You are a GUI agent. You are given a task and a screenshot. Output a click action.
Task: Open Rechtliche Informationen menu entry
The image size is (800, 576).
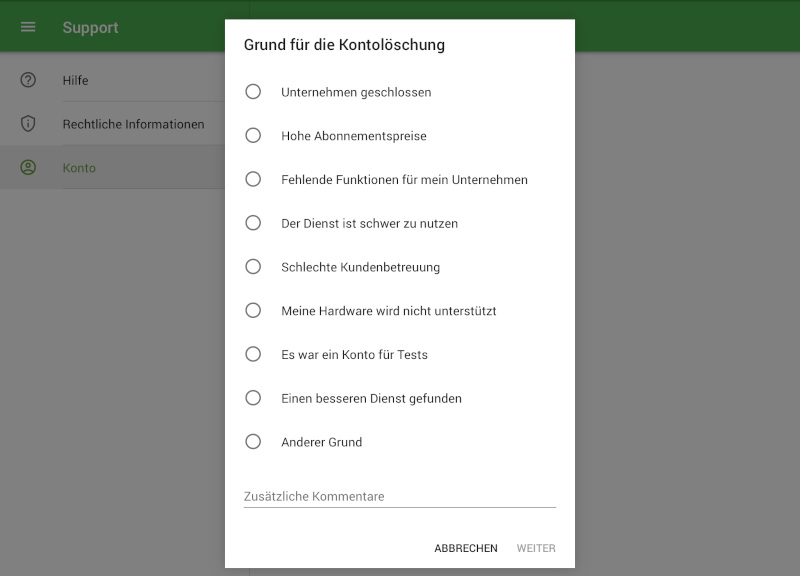point(112,123)
